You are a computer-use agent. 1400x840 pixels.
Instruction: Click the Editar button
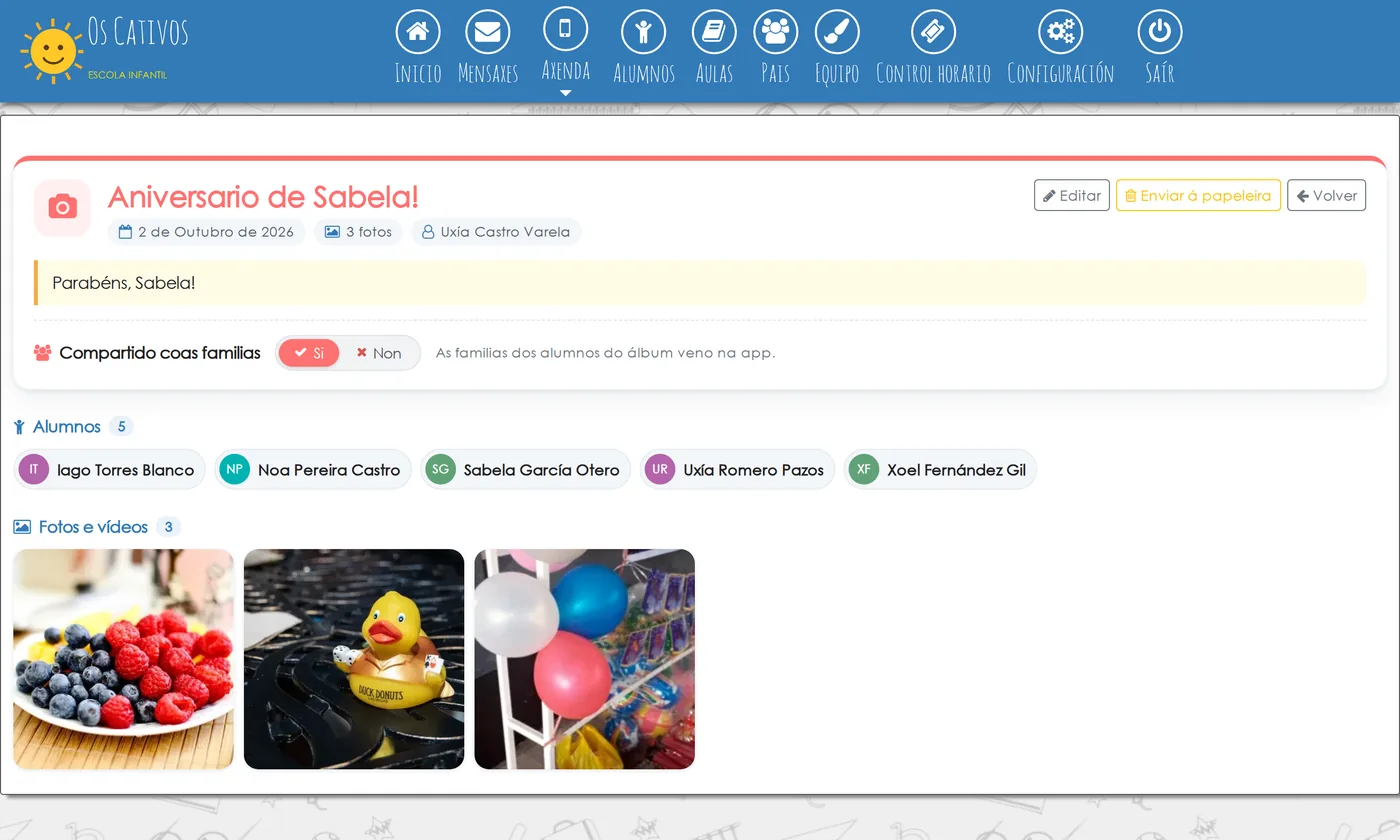1072,195
